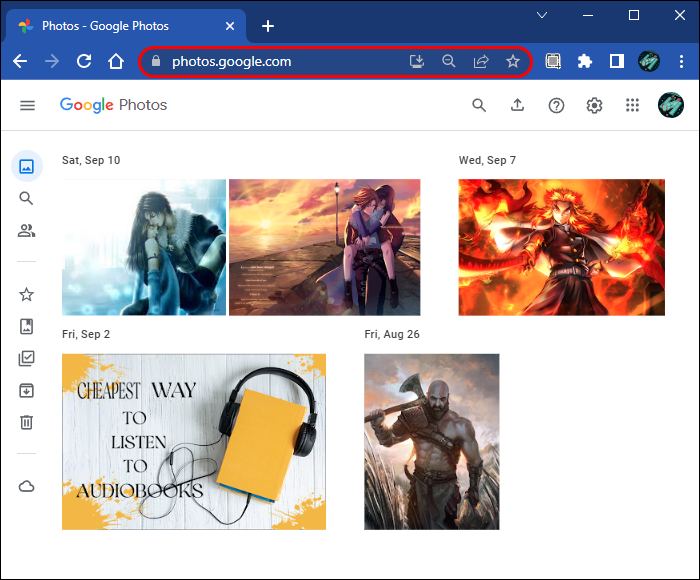The image size is (700, 580).
Task: Open Sharing people icon in sidebar
Action: pyautogui.click(x=26, y=230)
